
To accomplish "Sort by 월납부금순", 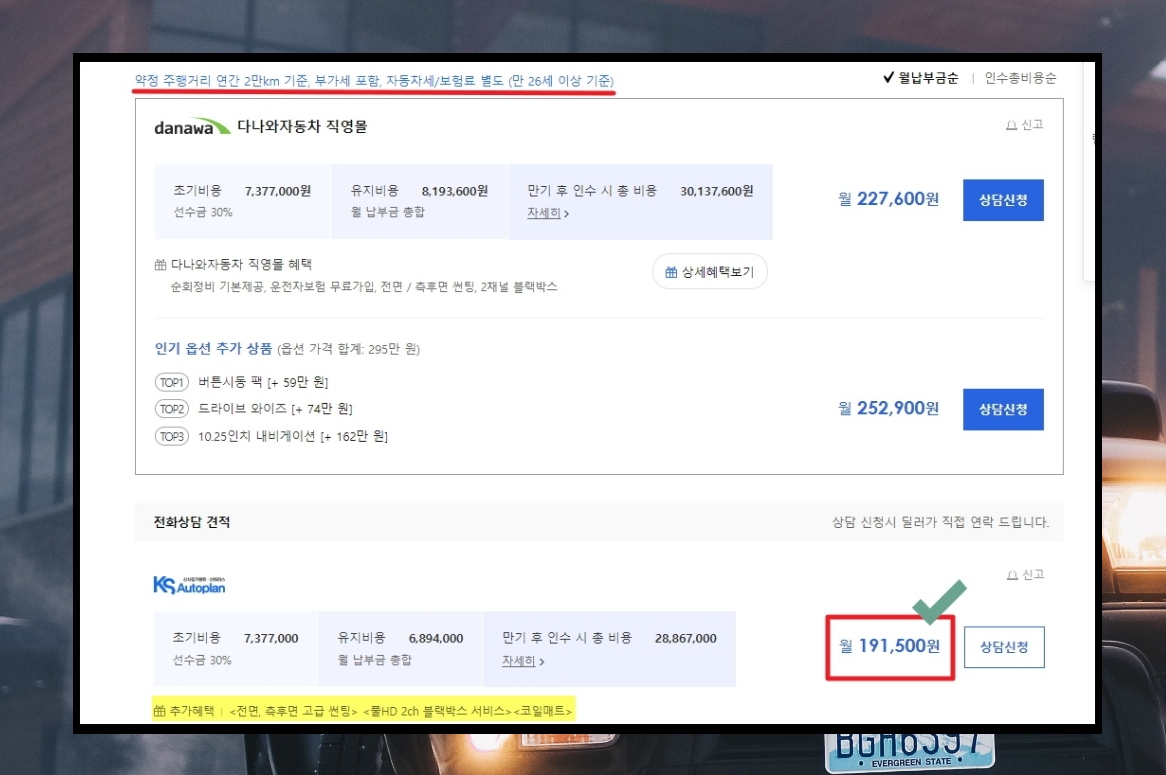I will [x=921, y=78].
